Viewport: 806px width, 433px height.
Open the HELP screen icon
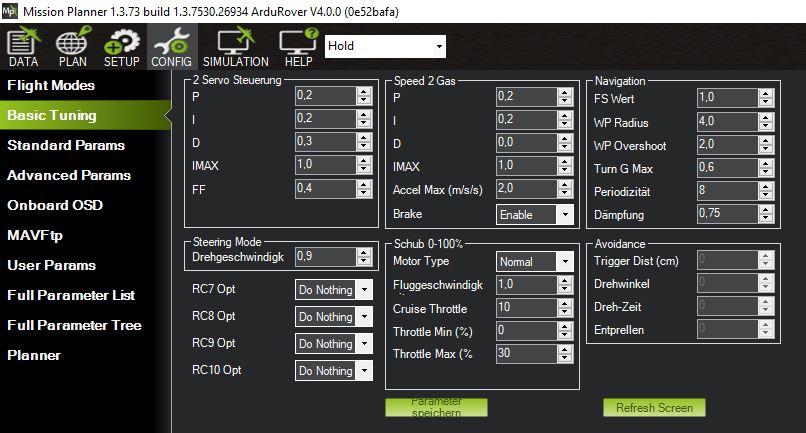299,47
